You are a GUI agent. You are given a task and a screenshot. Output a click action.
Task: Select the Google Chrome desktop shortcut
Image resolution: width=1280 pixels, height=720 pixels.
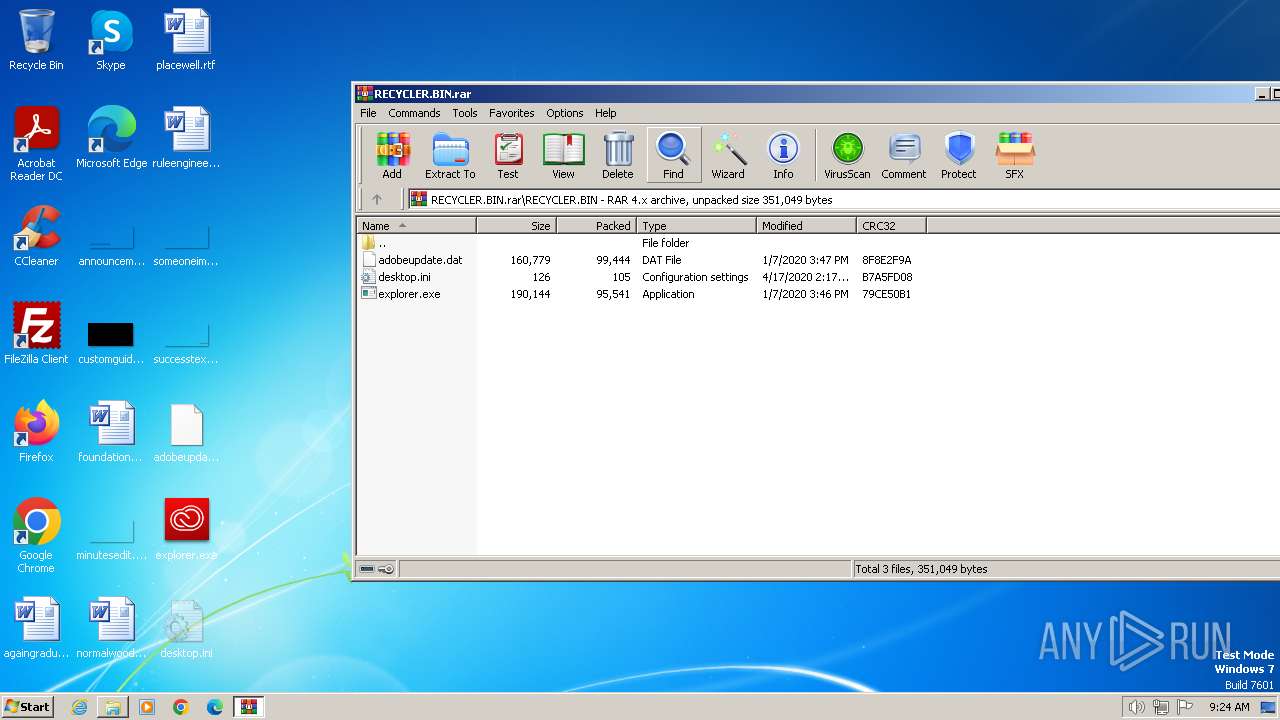[x=36, y=536]
